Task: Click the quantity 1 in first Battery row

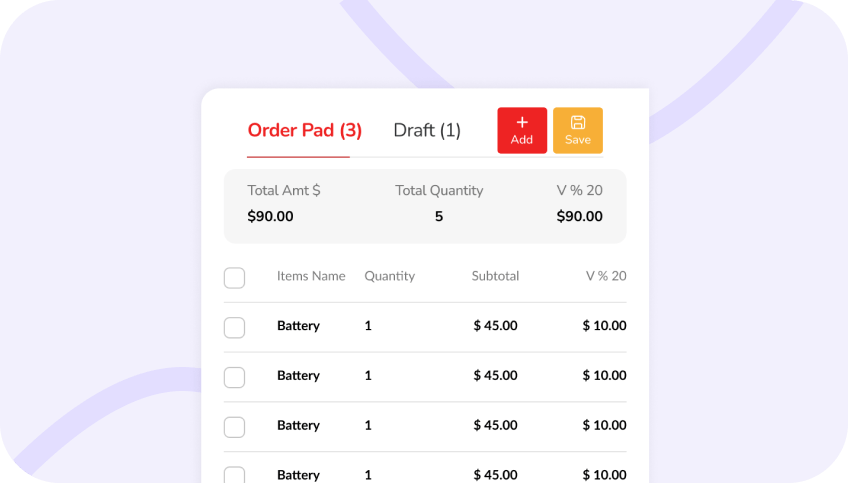Action: click(368, 326)
